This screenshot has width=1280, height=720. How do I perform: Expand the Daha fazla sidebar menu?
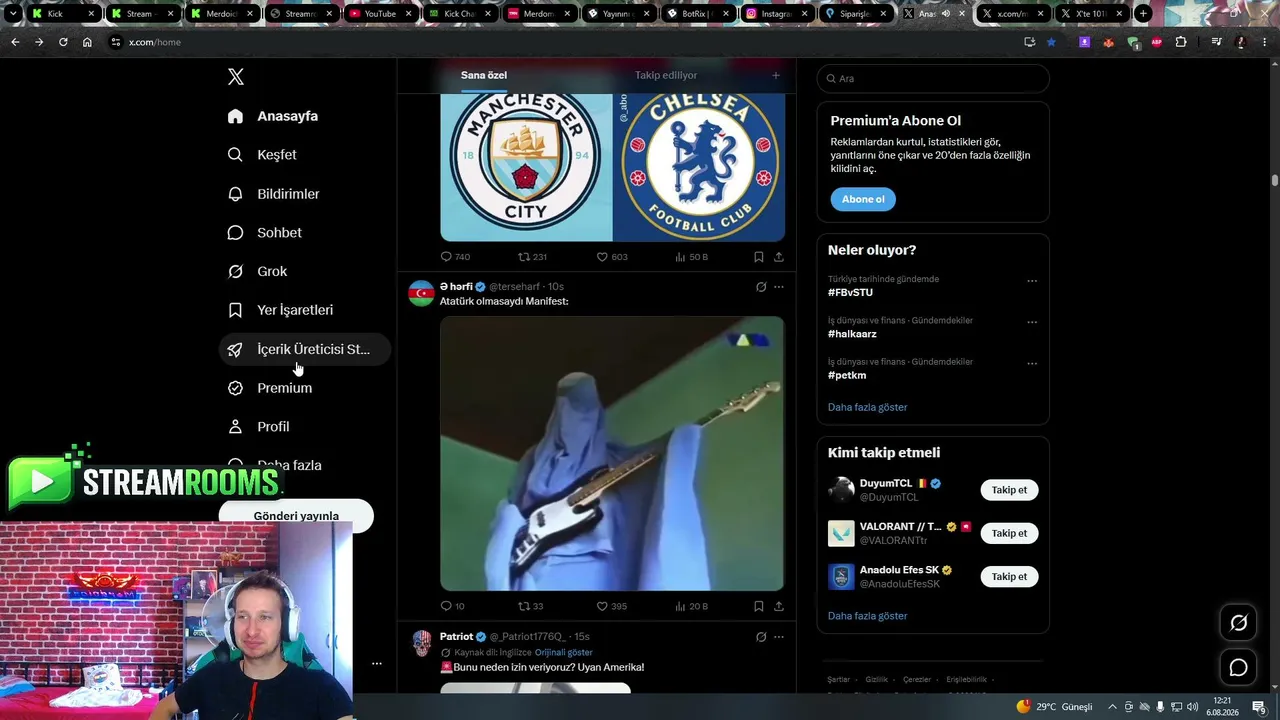coord(275,465)
